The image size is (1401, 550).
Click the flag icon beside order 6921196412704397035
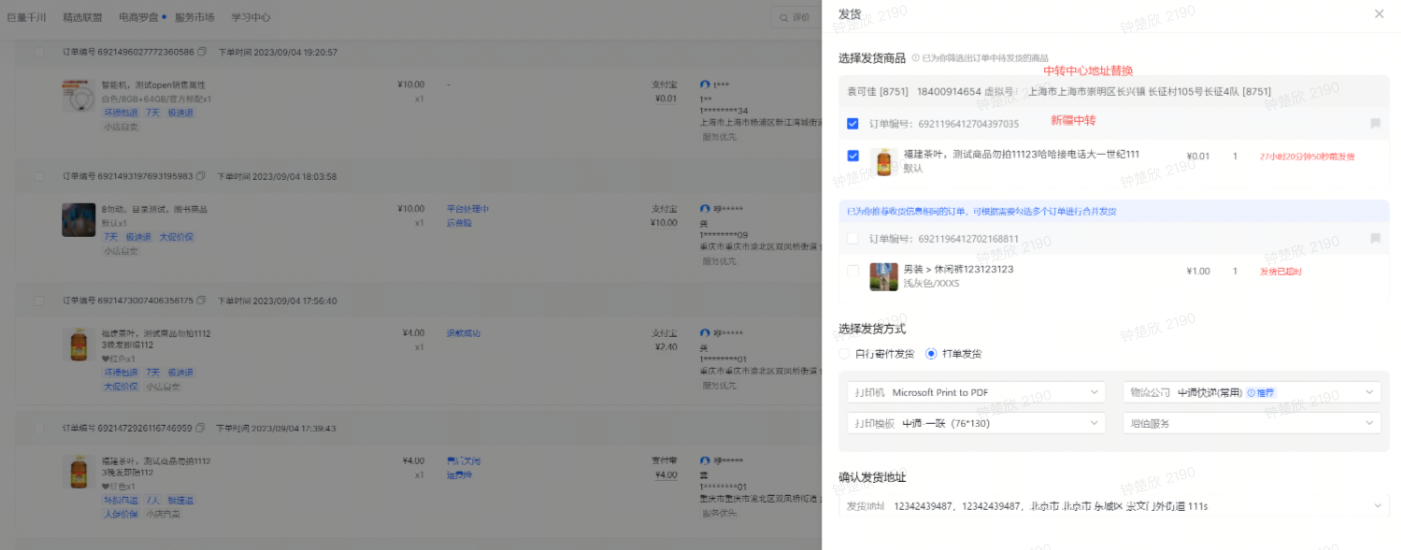(x=1375, y=124)
